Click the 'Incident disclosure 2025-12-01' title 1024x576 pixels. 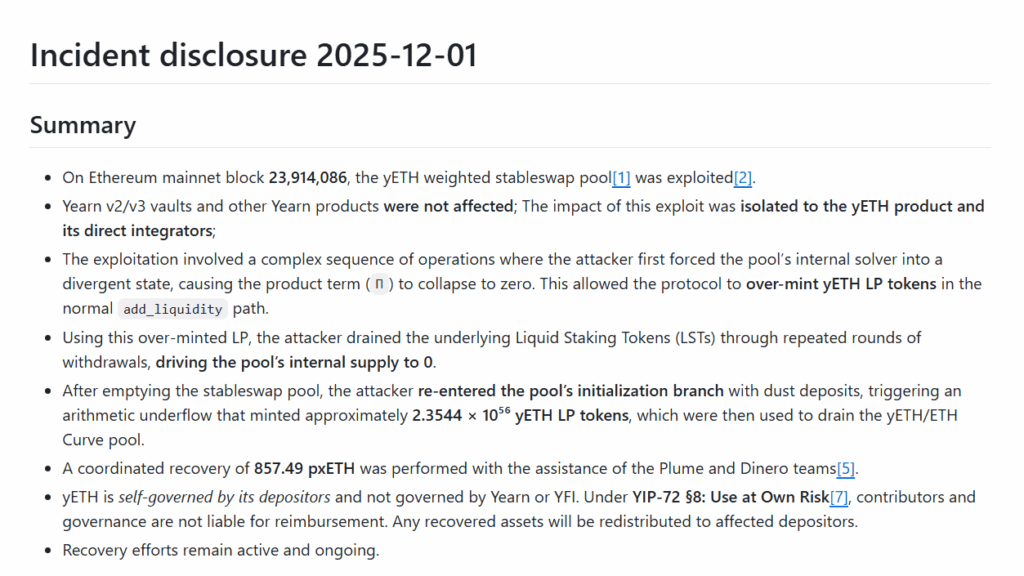pyautogui.click(x=253, y=55)
